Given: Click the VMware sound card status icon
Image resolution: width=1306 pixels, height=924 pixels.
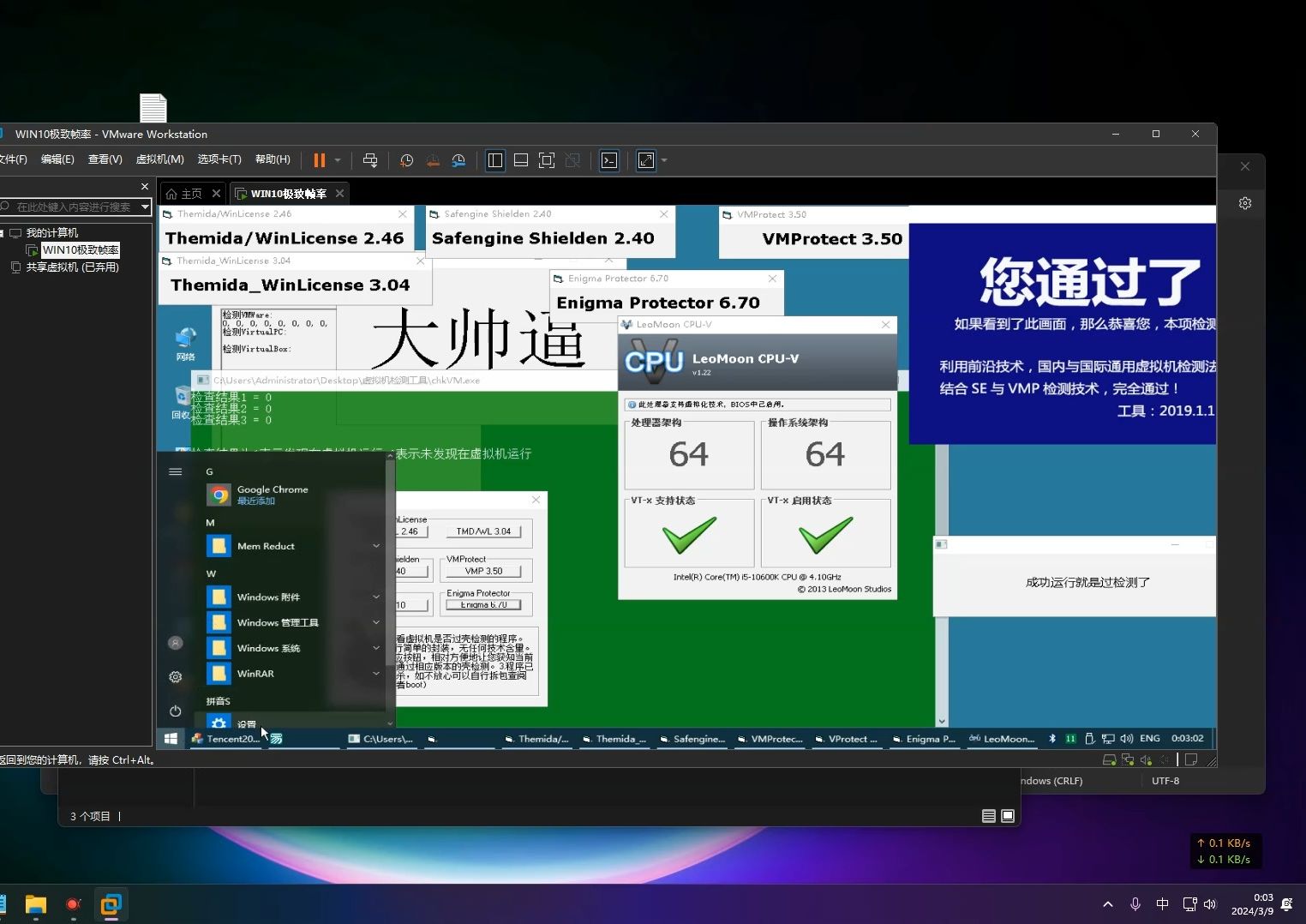Looking at the screenshot, I should tap(1146, 759).
